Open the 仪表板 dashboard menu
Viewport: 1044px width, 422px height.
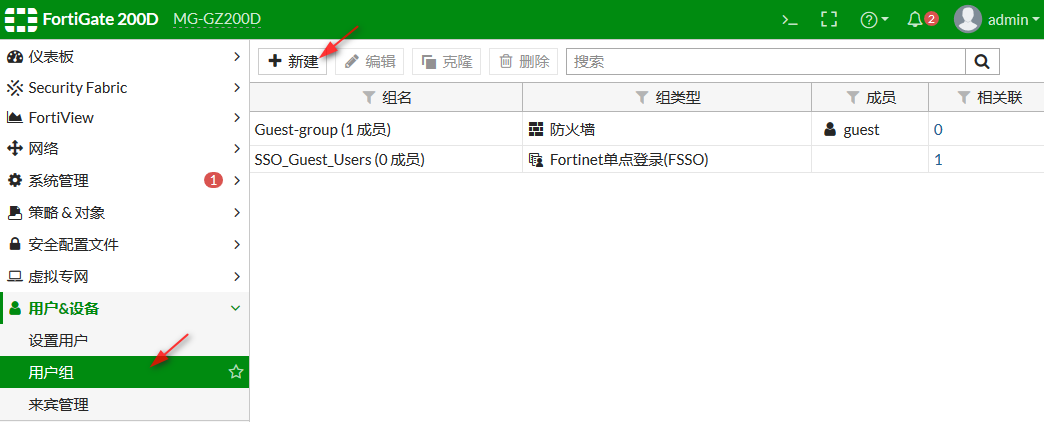(125, 57)
